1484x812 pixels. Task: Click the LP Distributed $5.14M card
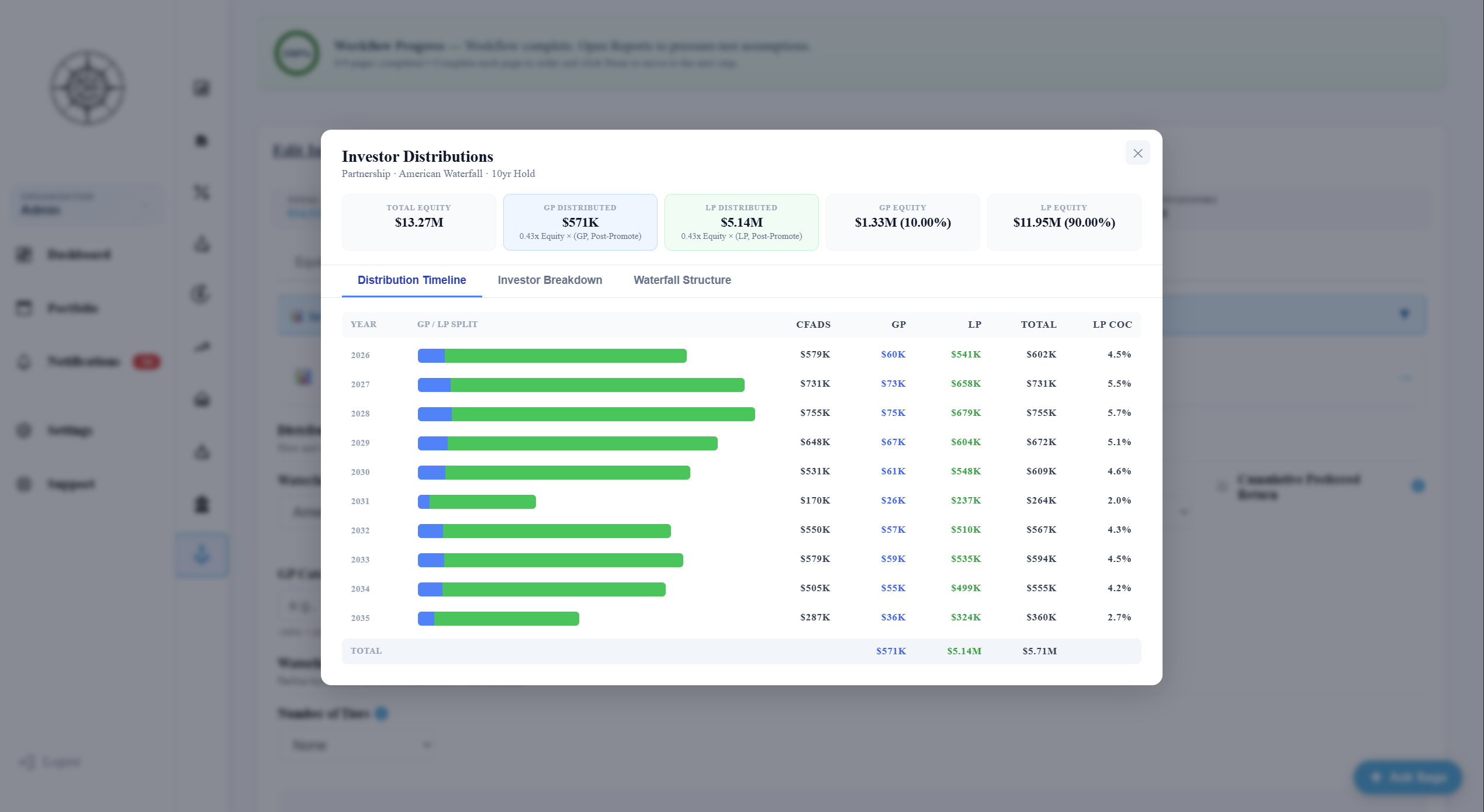[741, 222]
